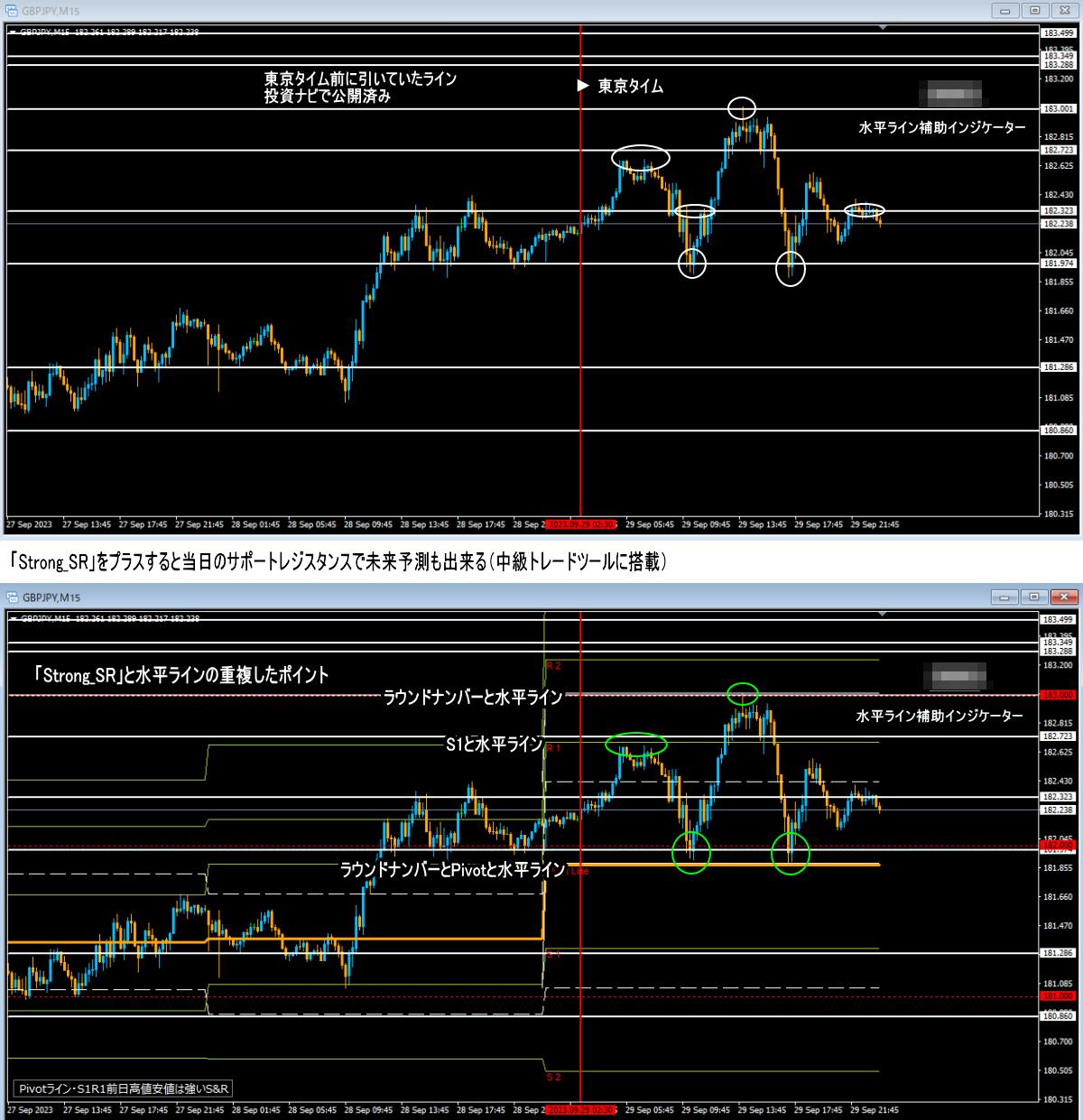Close the lower chart with red X
This screenshot has width=1083, height=1120.
point(1065,597)
